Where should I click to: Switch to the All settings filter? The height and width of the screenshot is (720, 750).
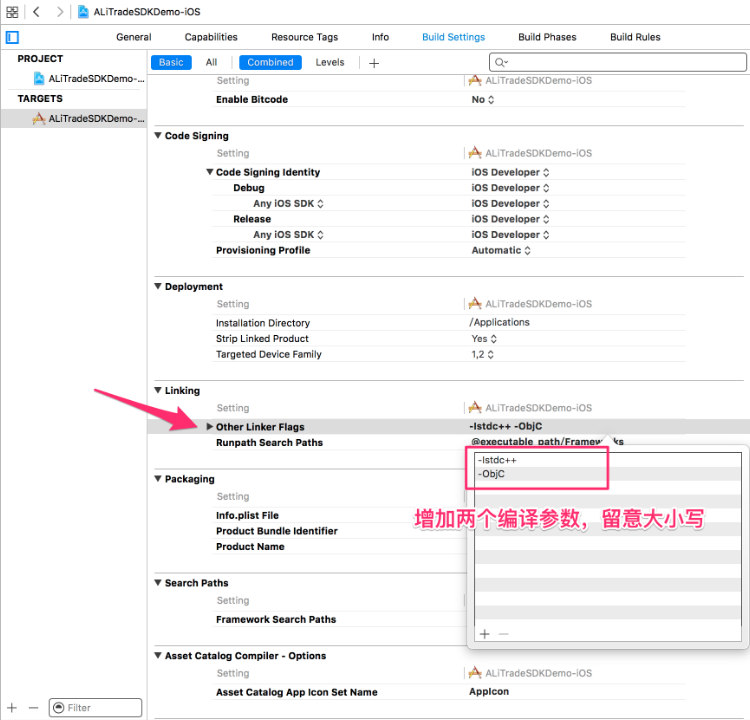(211, 62)
